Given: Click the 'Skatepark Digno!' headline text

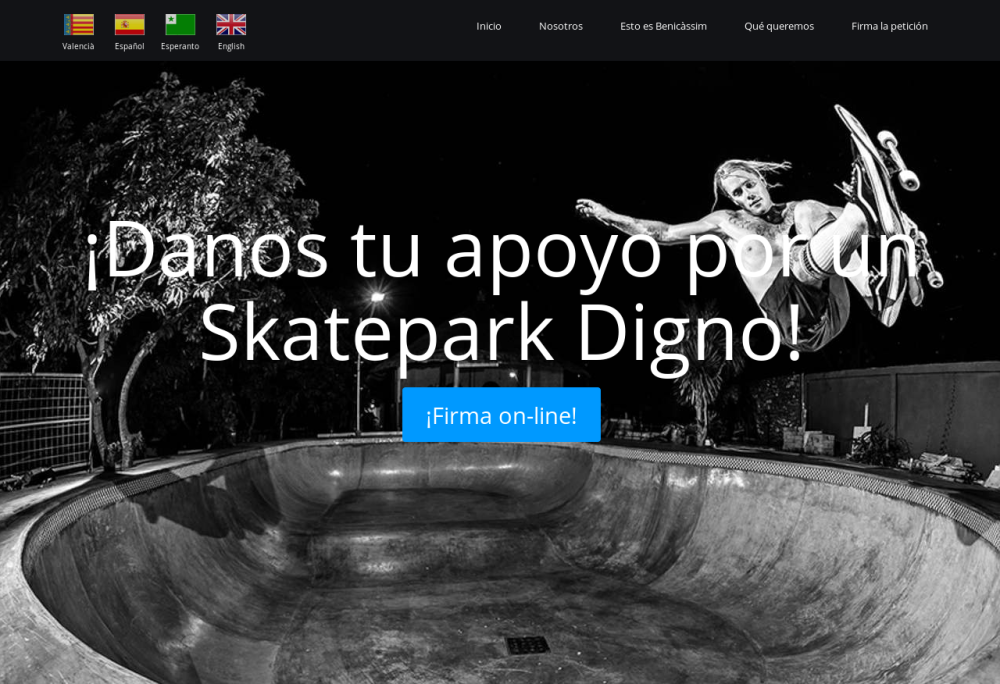Looking at the screenshot, I should [501, 332].
